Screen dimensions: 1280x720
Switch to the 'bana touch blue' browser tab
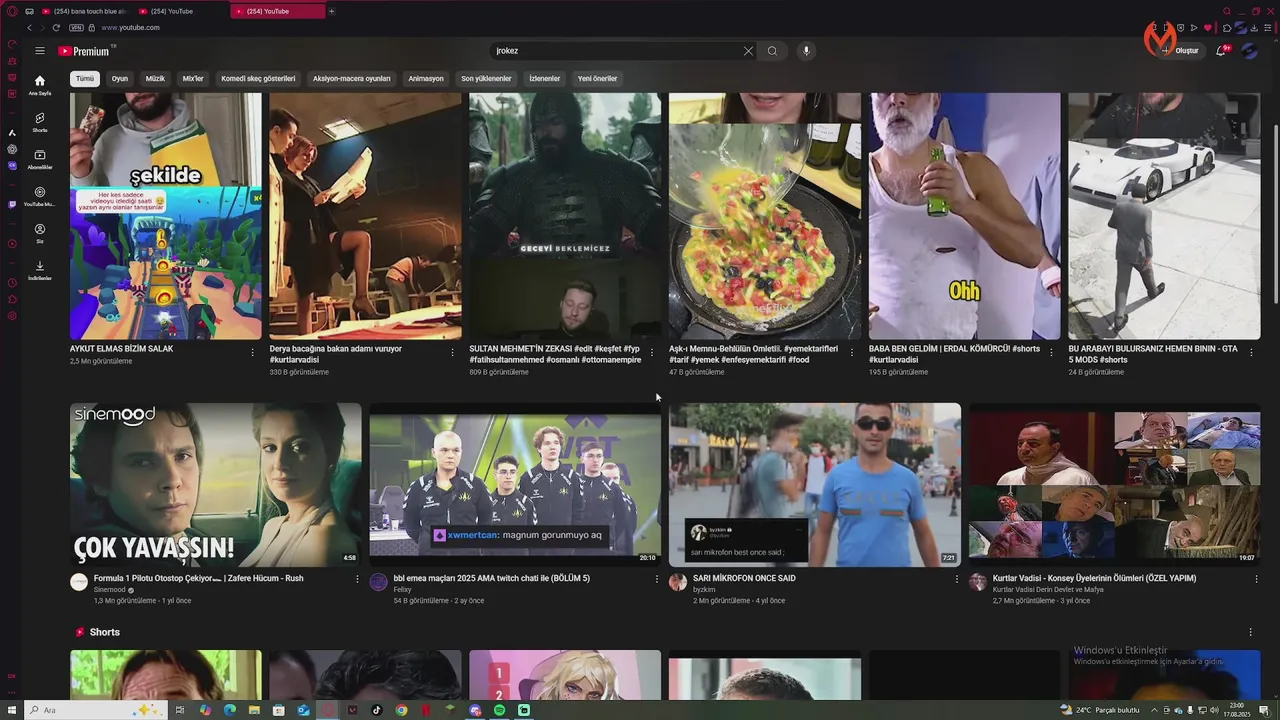click(85, 11)
